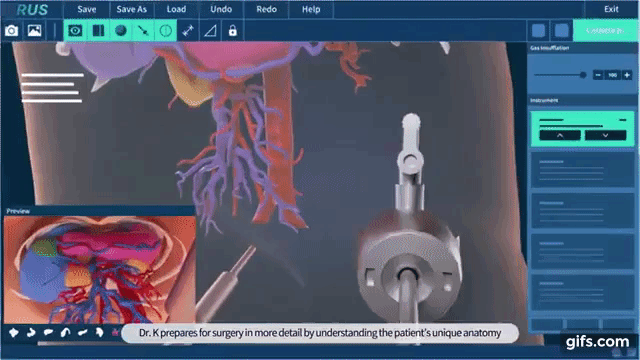
Task: Click the RUS logo
Action: click(32, 10)
